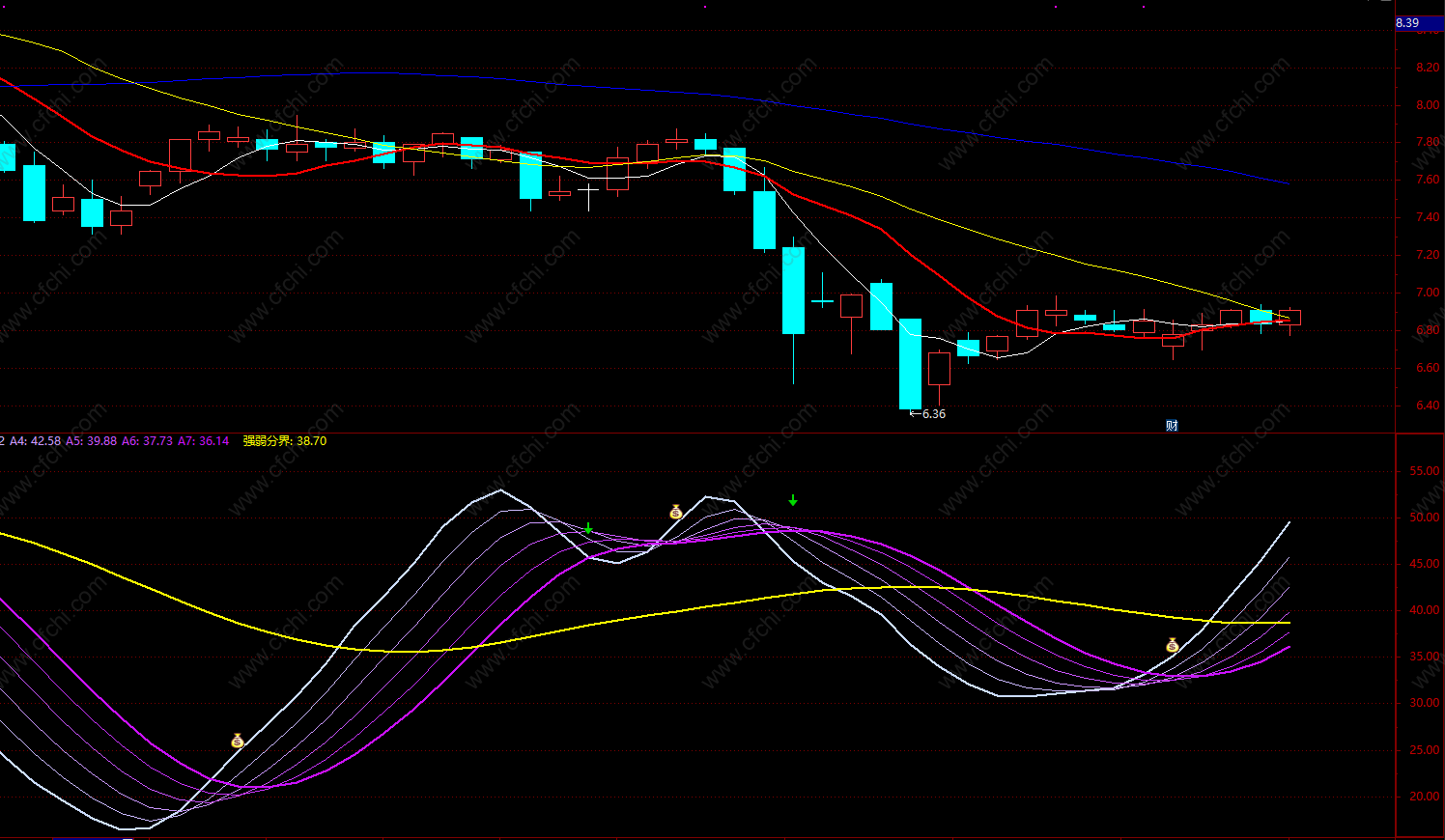The width and height of the screenshot is (1445, 840).
Task: Click the 6.40 price axis label
Action: click(x=1428, y=406)
